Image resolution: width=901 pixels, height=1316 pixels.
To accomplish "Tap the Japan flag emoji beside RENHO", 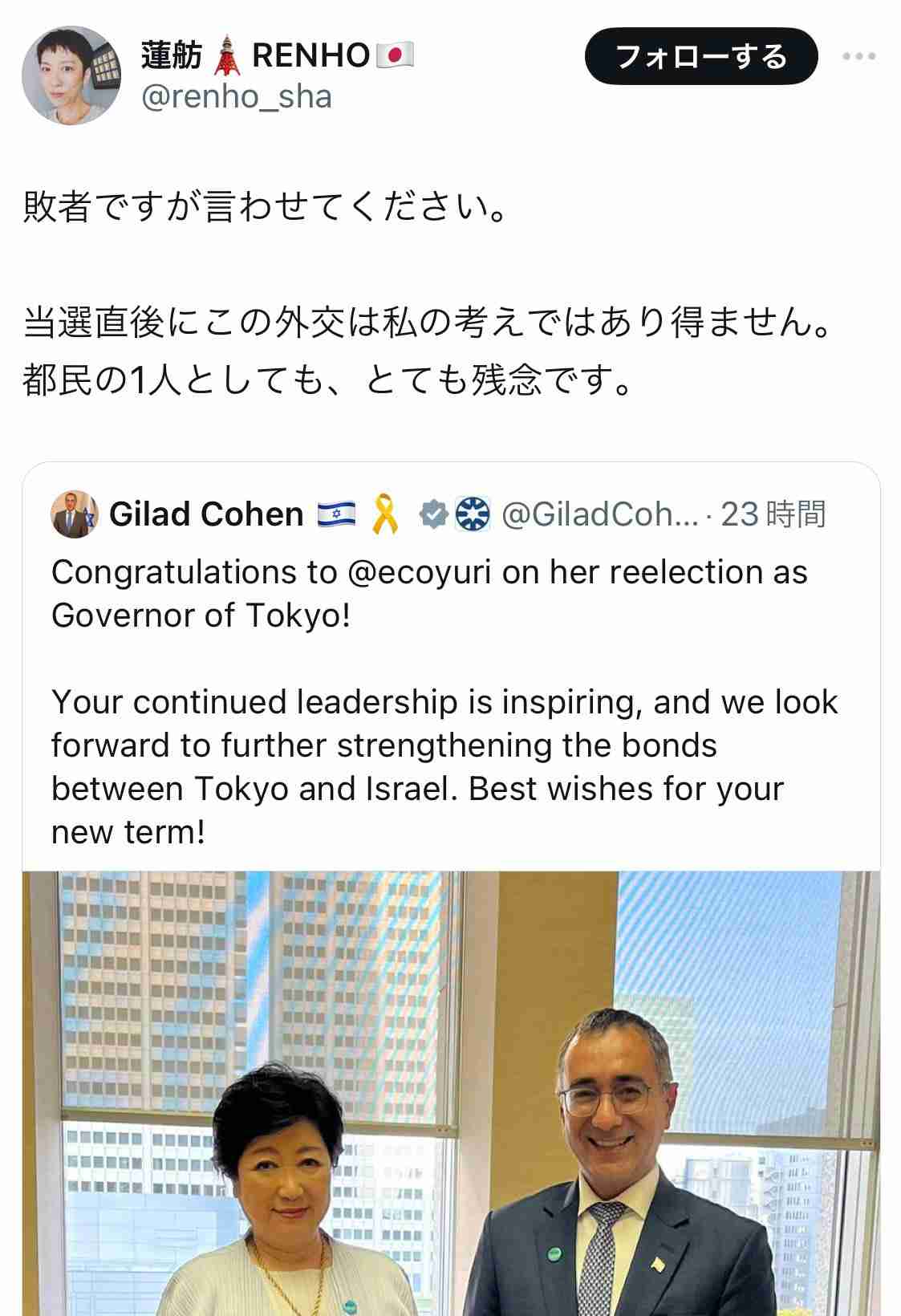I will coord(395,55).
